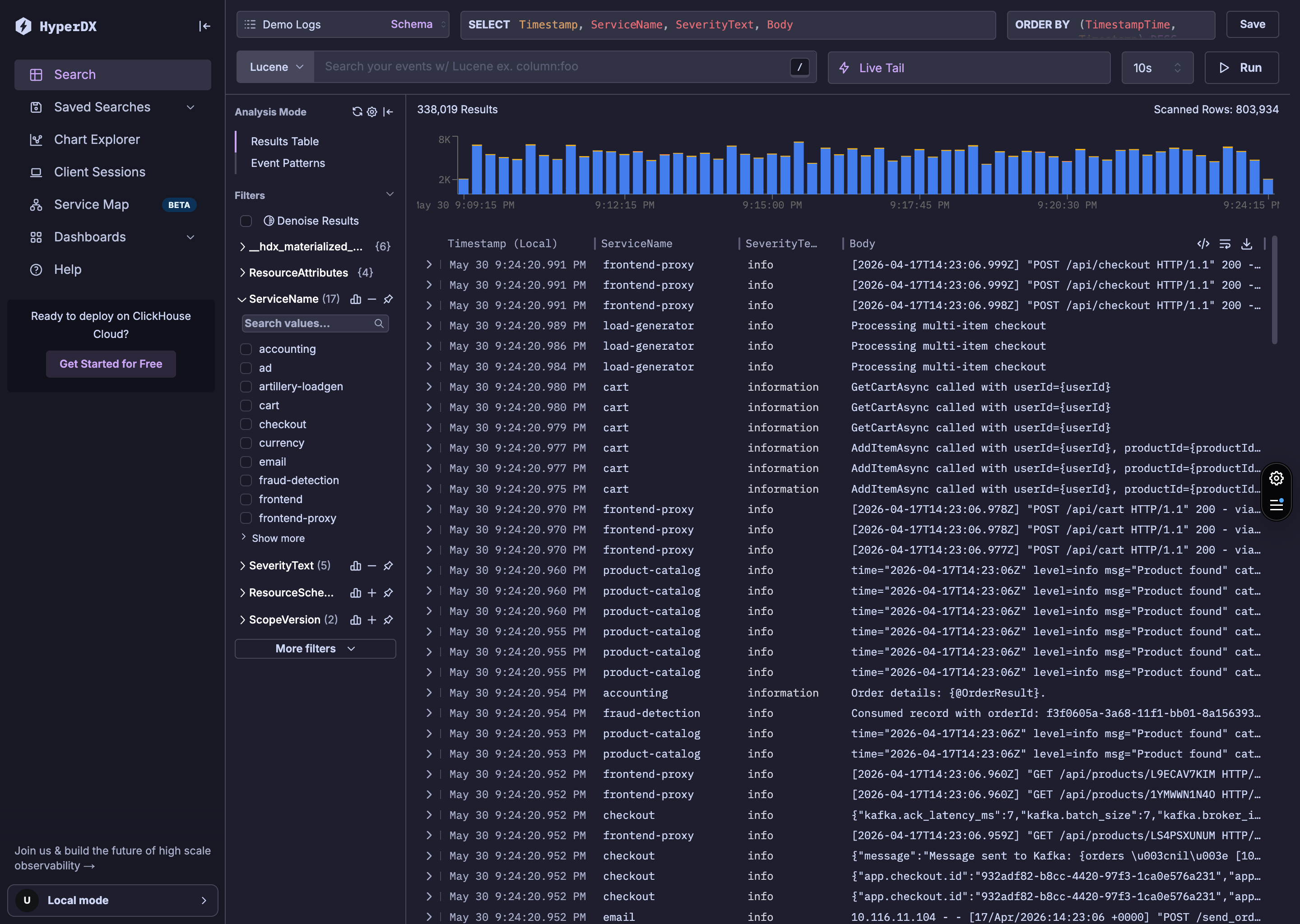The height and width of the screenshot is (924, 1300).
Task: Check the artillery-loadgen service filter
Action: [246, 387]
